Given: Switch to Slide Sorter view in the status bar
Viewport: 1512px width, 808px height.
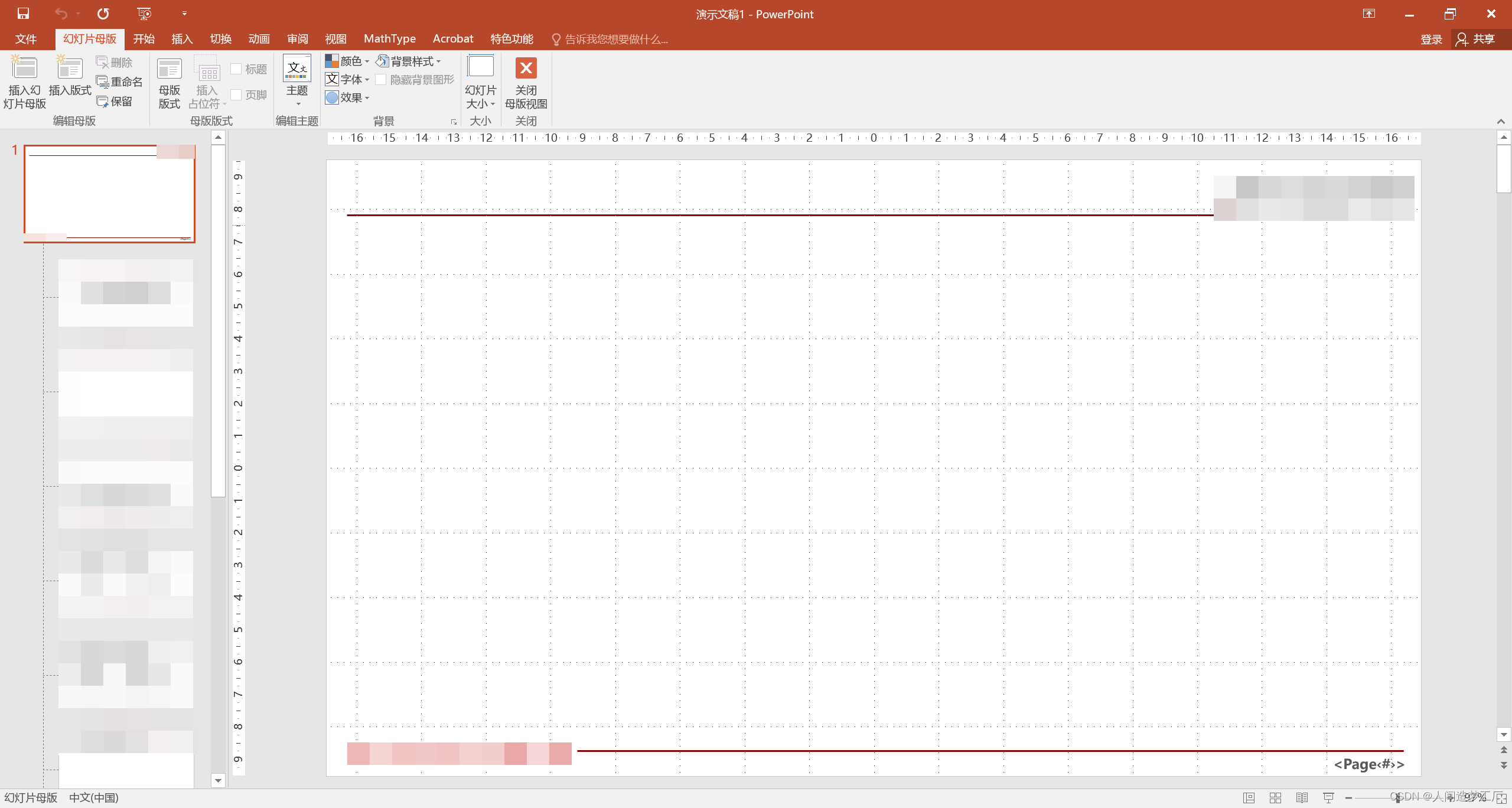Looking at the screenshot, I should pyautogui.click(x=1275, y=798).
